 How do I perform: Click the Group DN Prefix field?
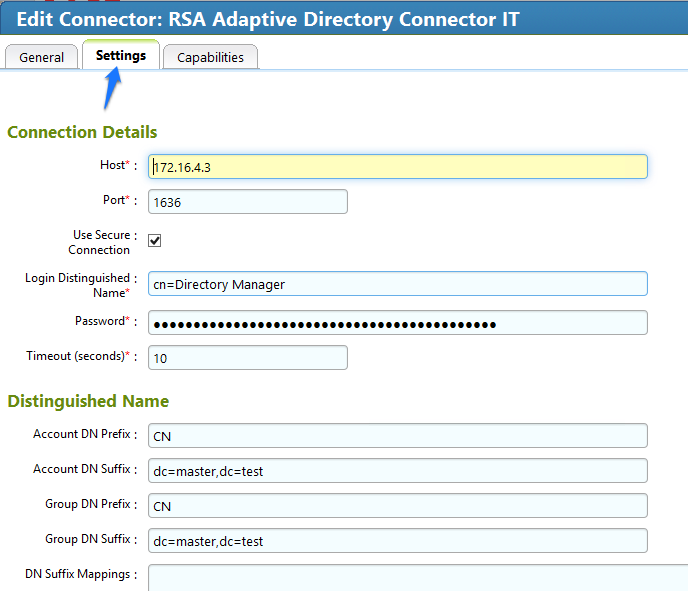point(398,505)
